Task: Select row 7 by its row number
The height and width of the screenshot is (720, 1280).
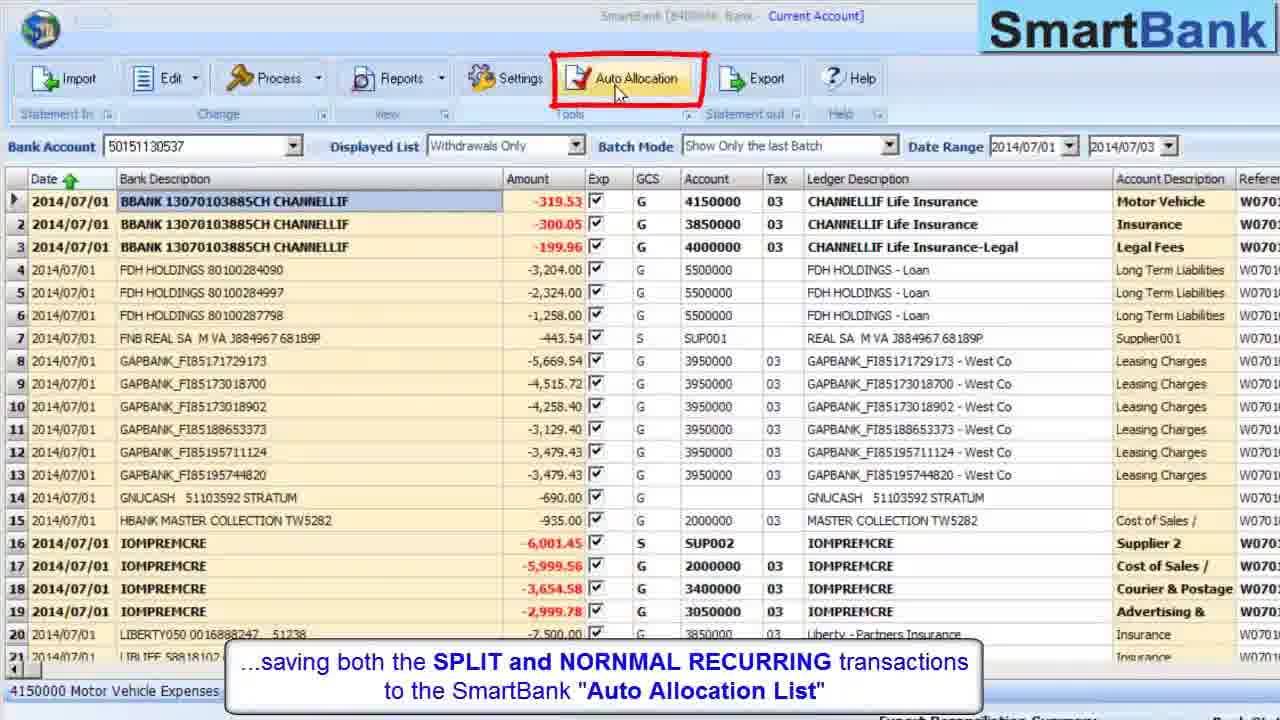Action: pyautogui.click(x=17, y=338)
